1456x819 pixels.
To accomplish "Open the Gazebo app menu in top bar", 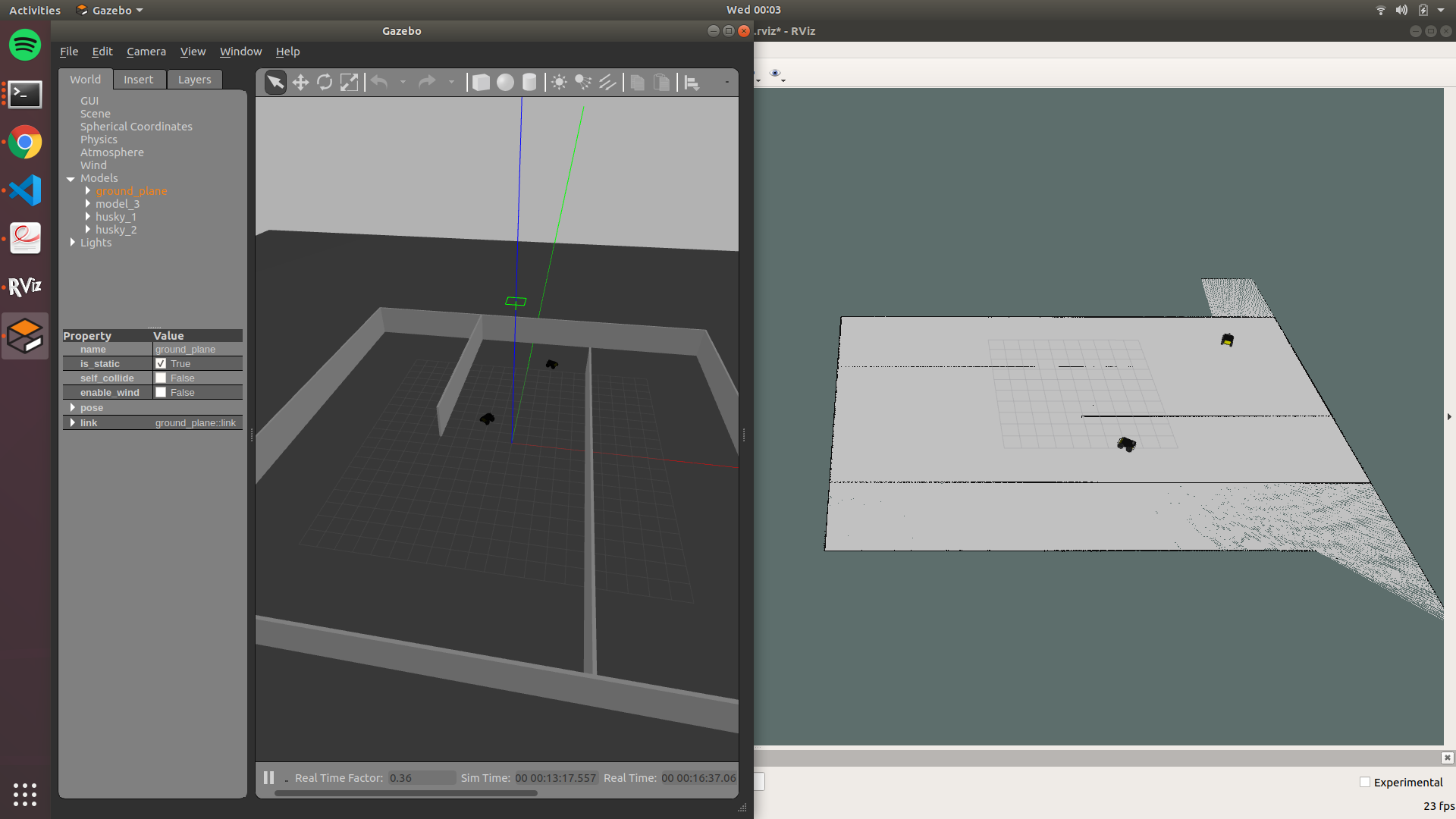I will tap(110, 10).
